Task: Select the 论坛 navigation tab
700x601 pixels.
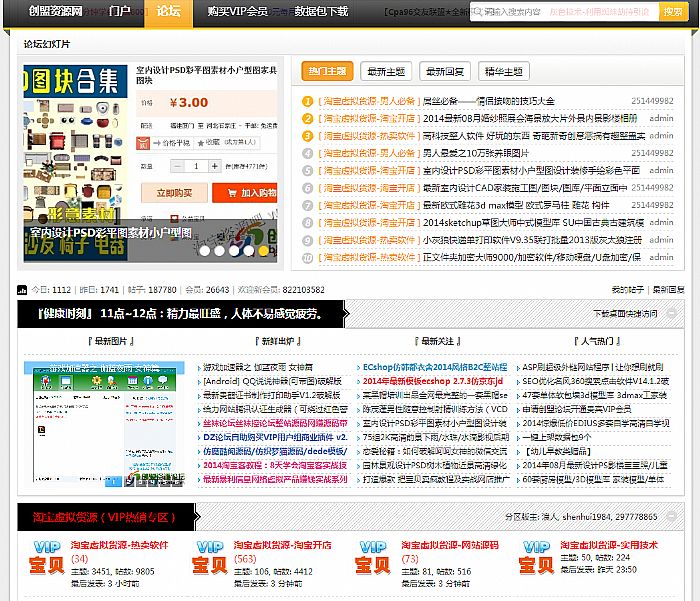Action: coord(168,11)
